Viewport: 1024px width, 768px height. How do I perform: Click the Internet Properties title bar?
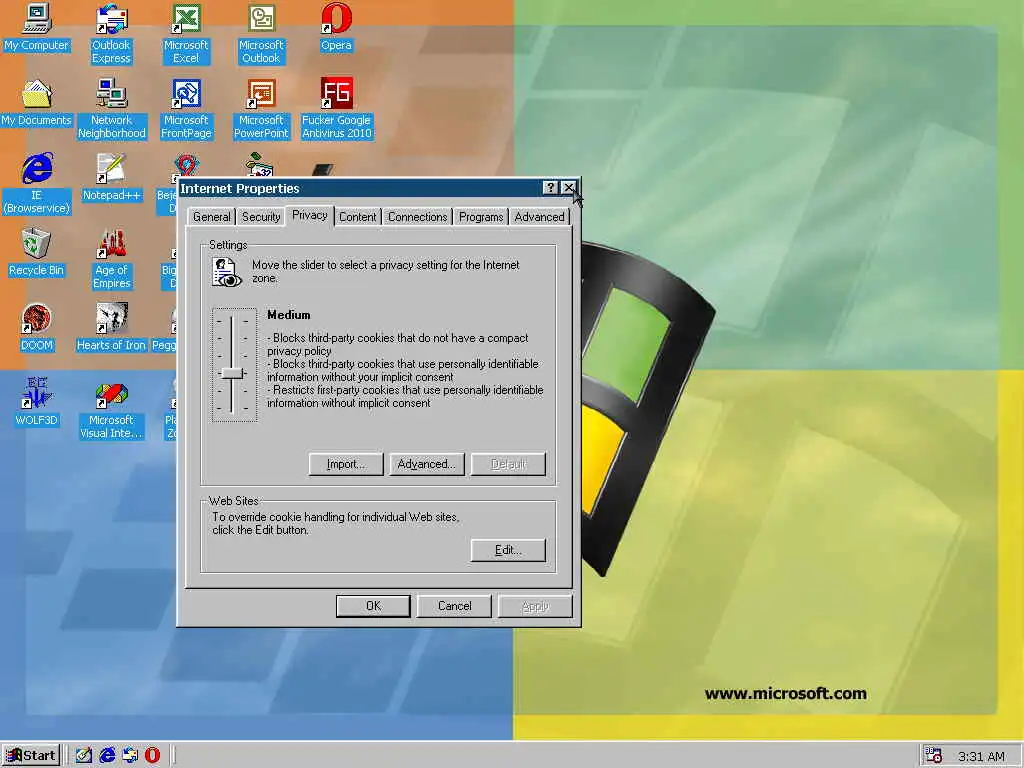pos(359,188)
